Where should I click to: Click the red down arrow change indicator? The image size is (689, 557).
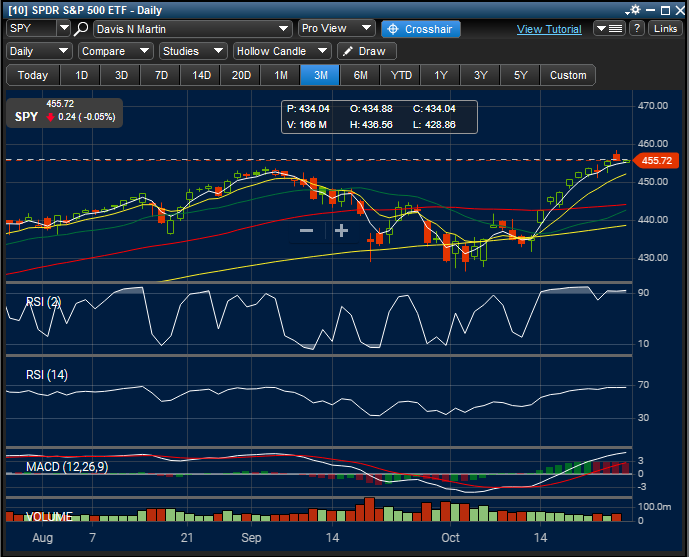pos(51,117)
